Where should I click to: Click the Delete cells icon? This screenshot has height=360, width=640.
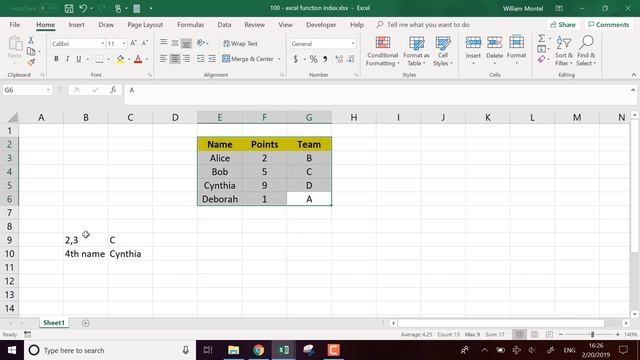click(494, 42)
